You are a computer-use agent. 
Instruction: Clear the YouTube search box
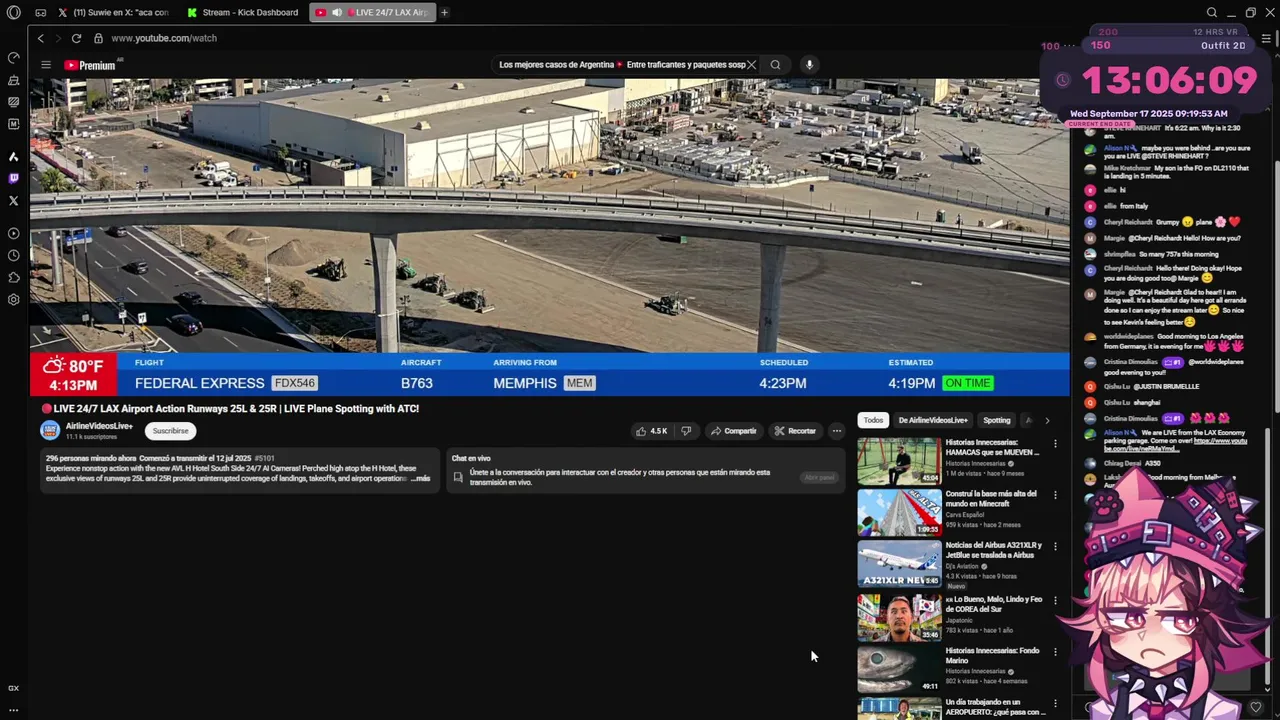751,65
